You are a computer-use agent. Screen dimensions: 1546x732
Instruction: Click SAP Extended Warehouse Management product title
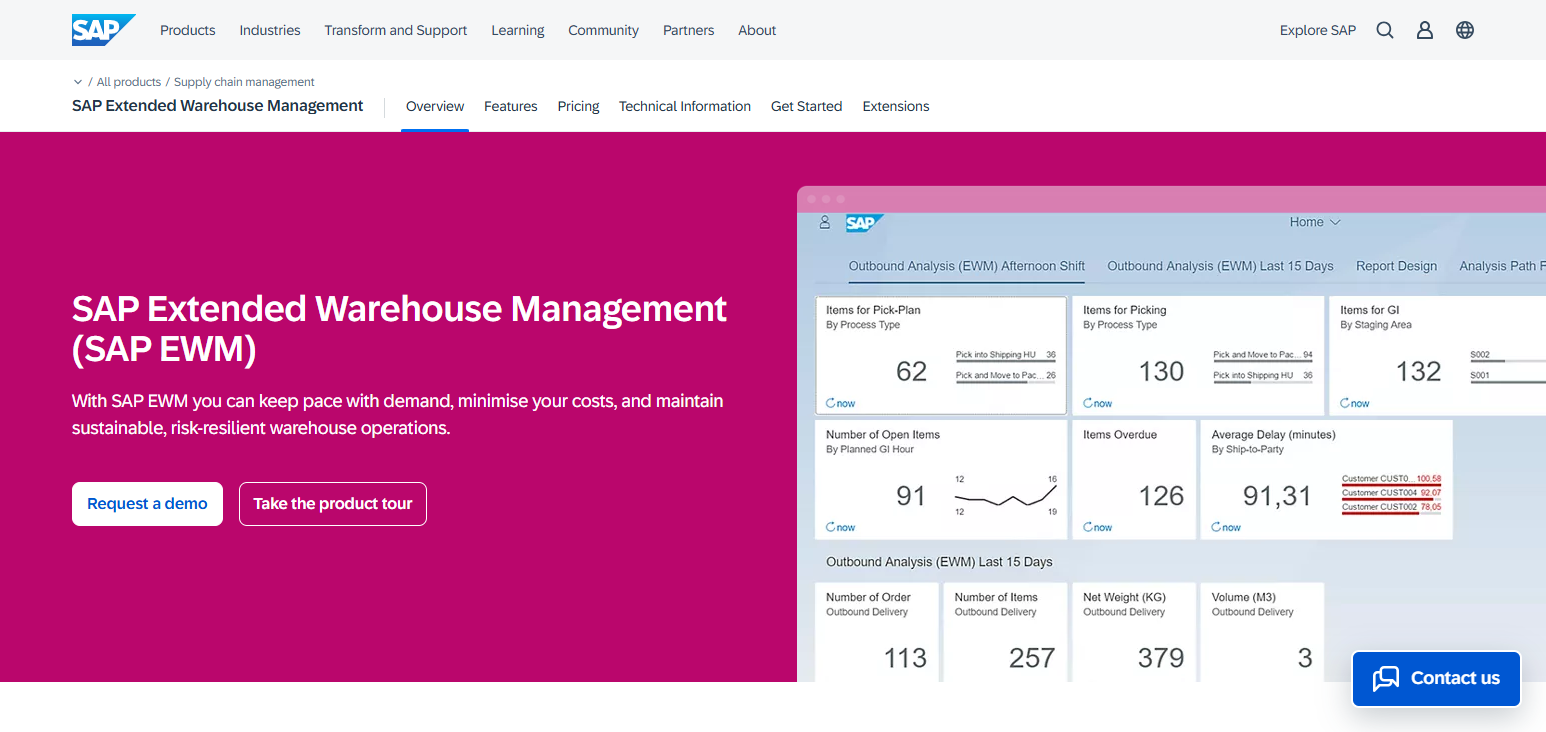click(218, 106)
